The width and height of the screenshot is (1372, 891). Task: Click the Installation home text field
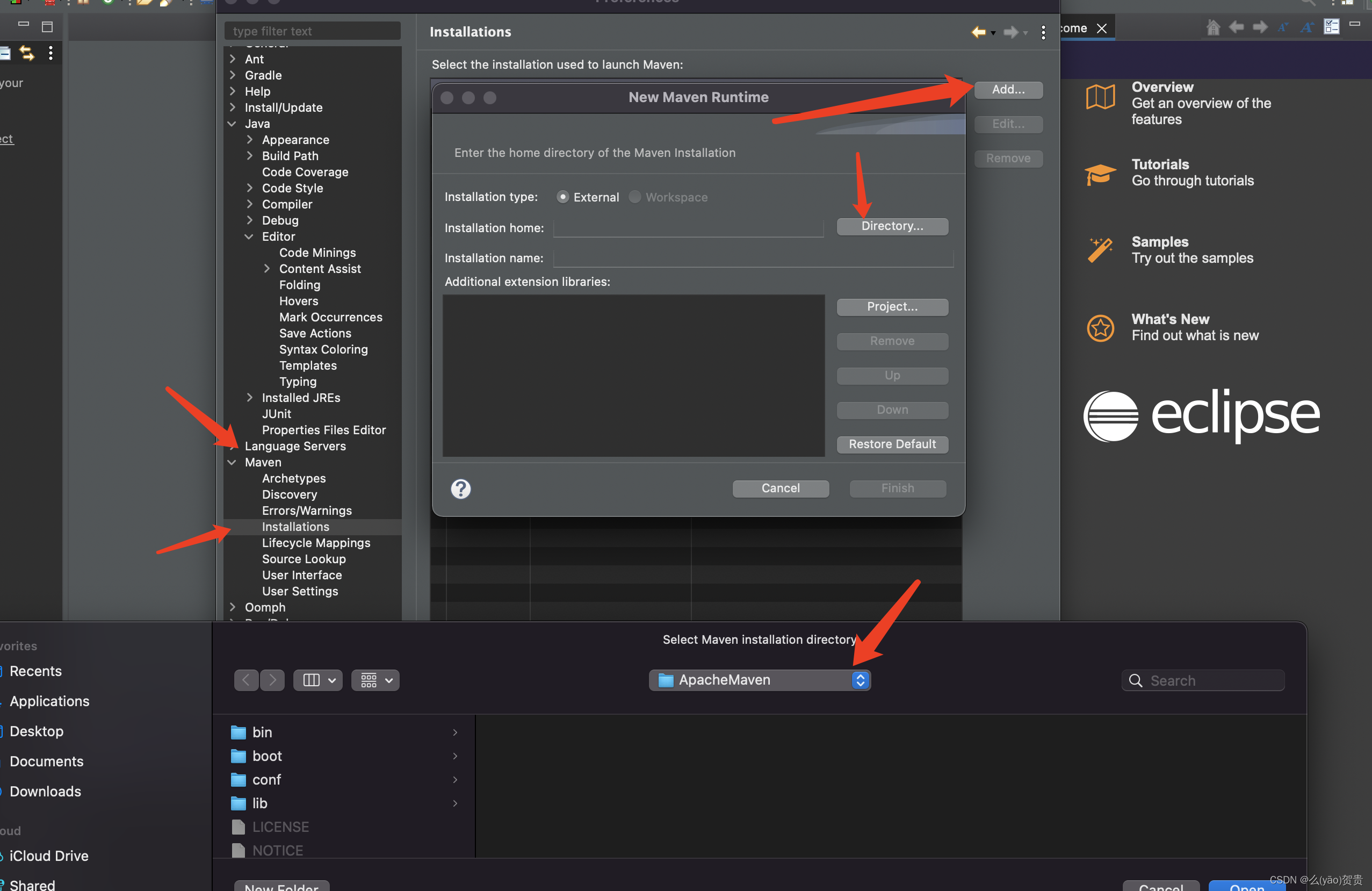coord(688,228)
